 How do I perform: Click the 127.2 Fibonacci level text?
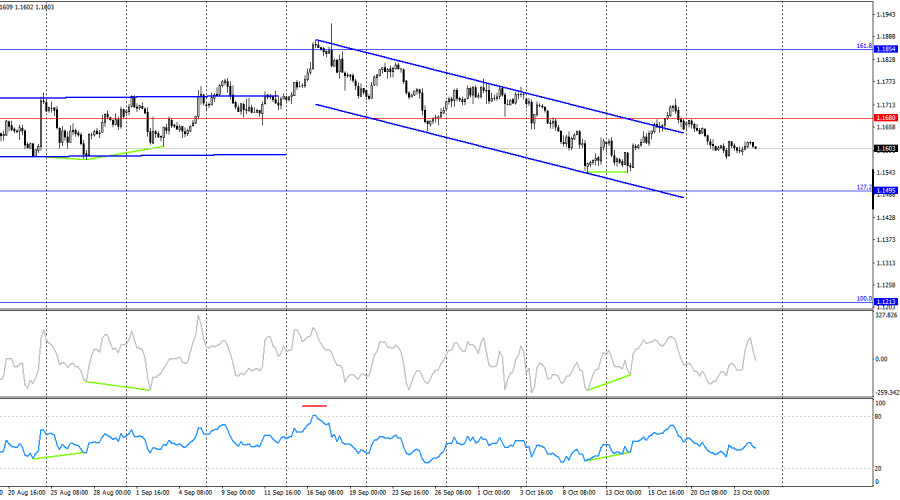863,187
